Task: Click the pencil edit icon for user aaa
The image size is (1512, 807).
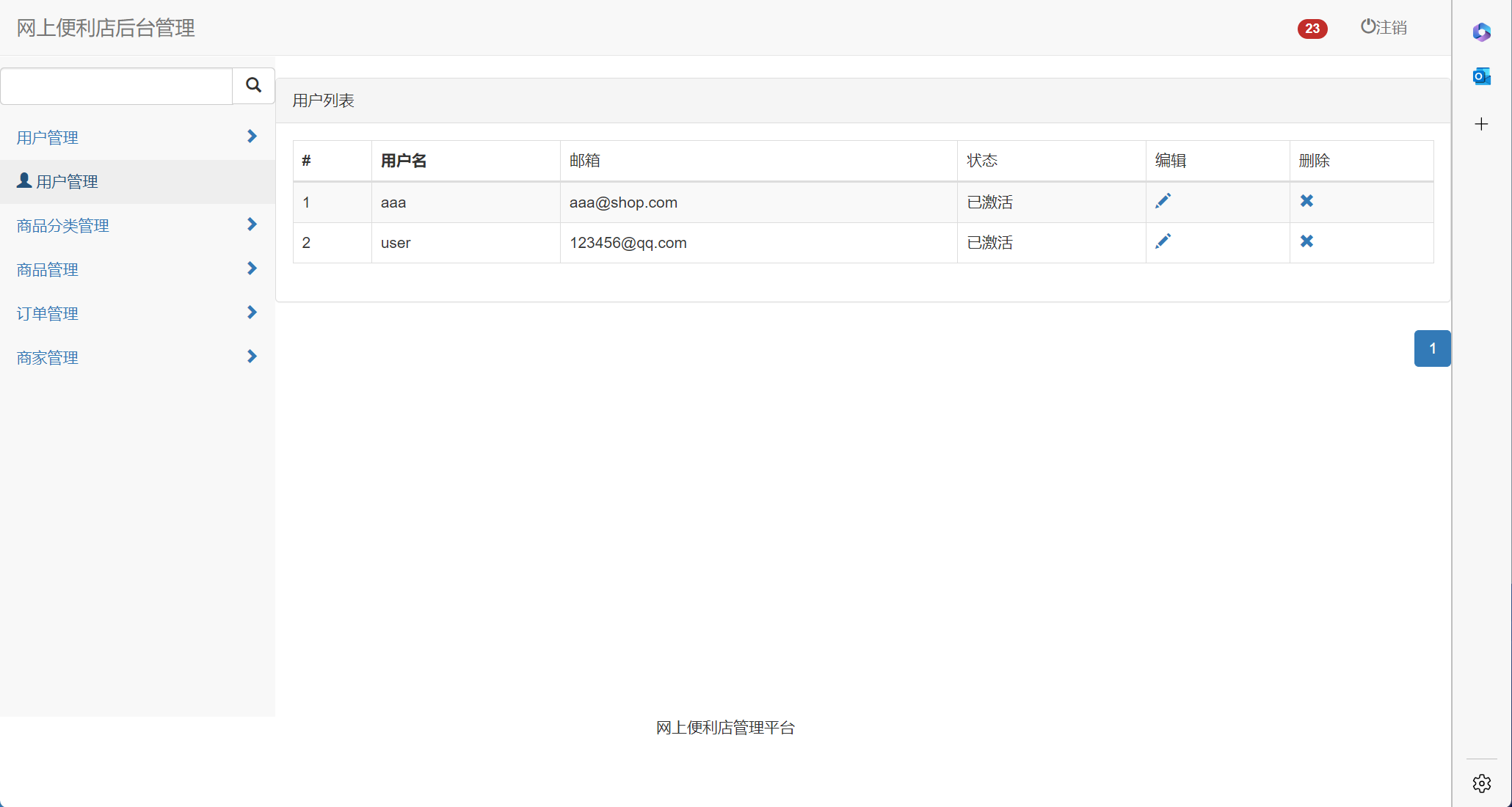Action: pos(1163,201)
